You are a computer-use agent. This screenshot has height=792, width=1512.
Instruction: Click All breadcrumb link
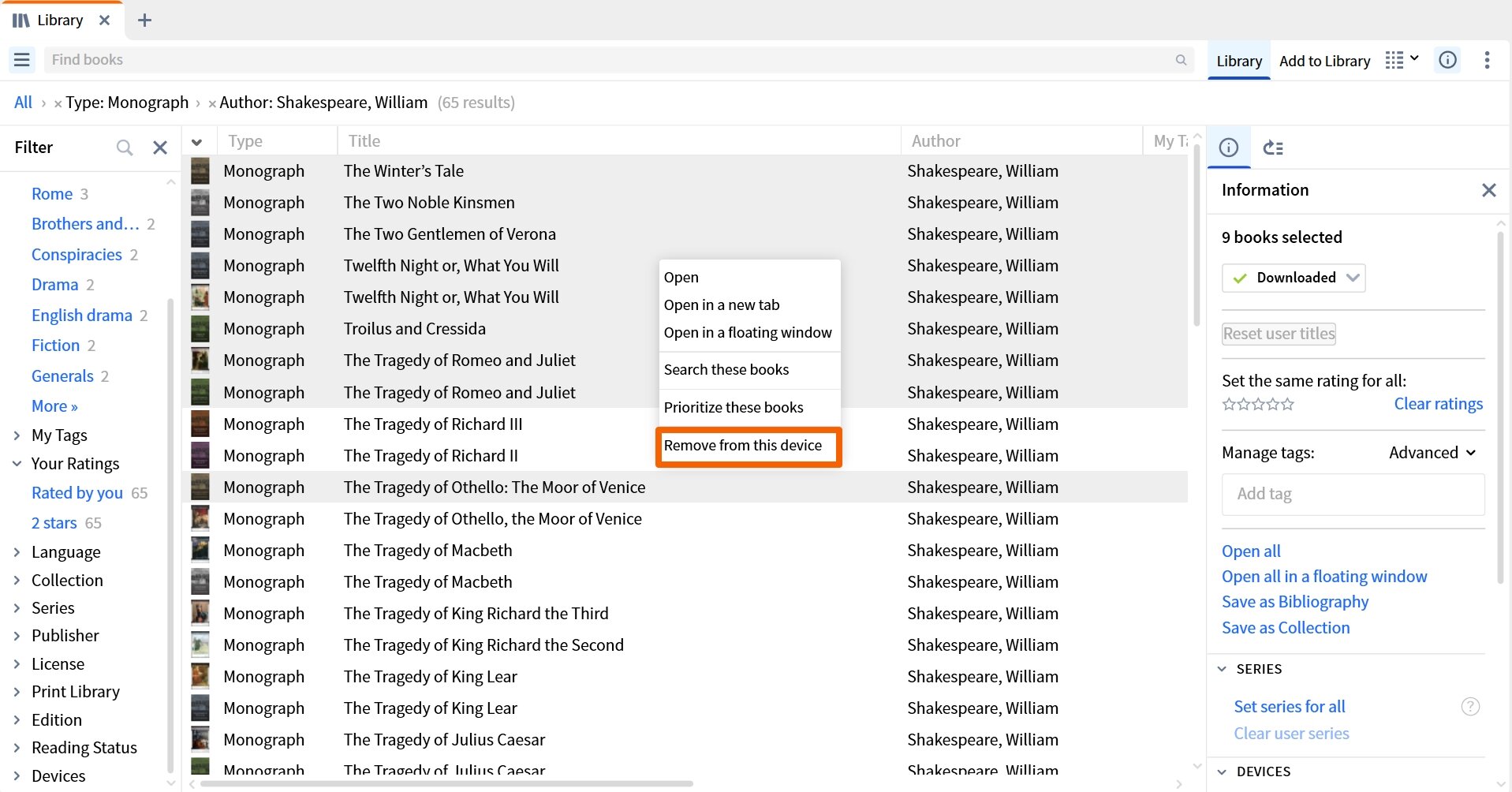(x=23, y=103)
